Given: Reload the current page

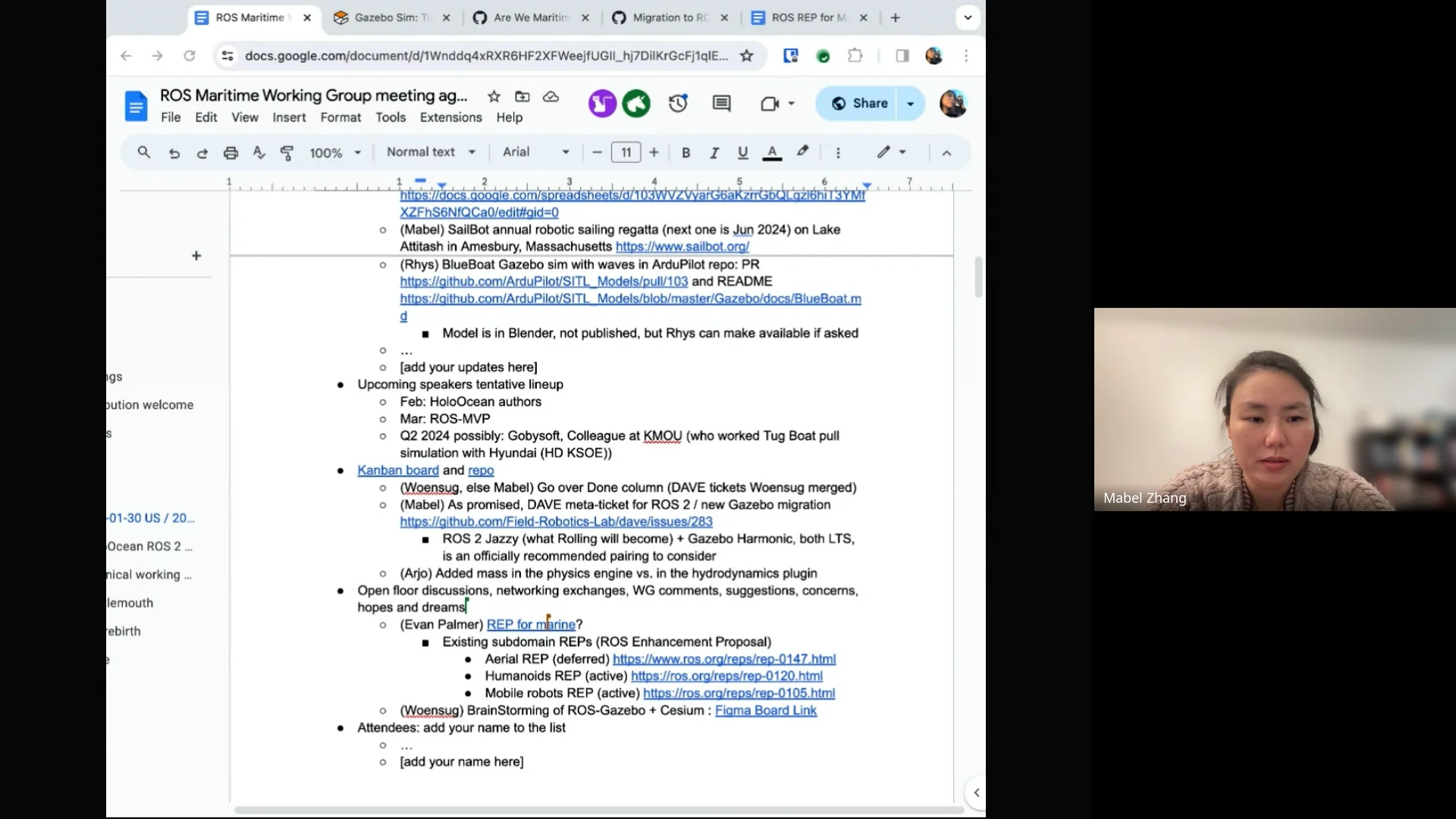Looking at the screenshot, I should 190,55.
